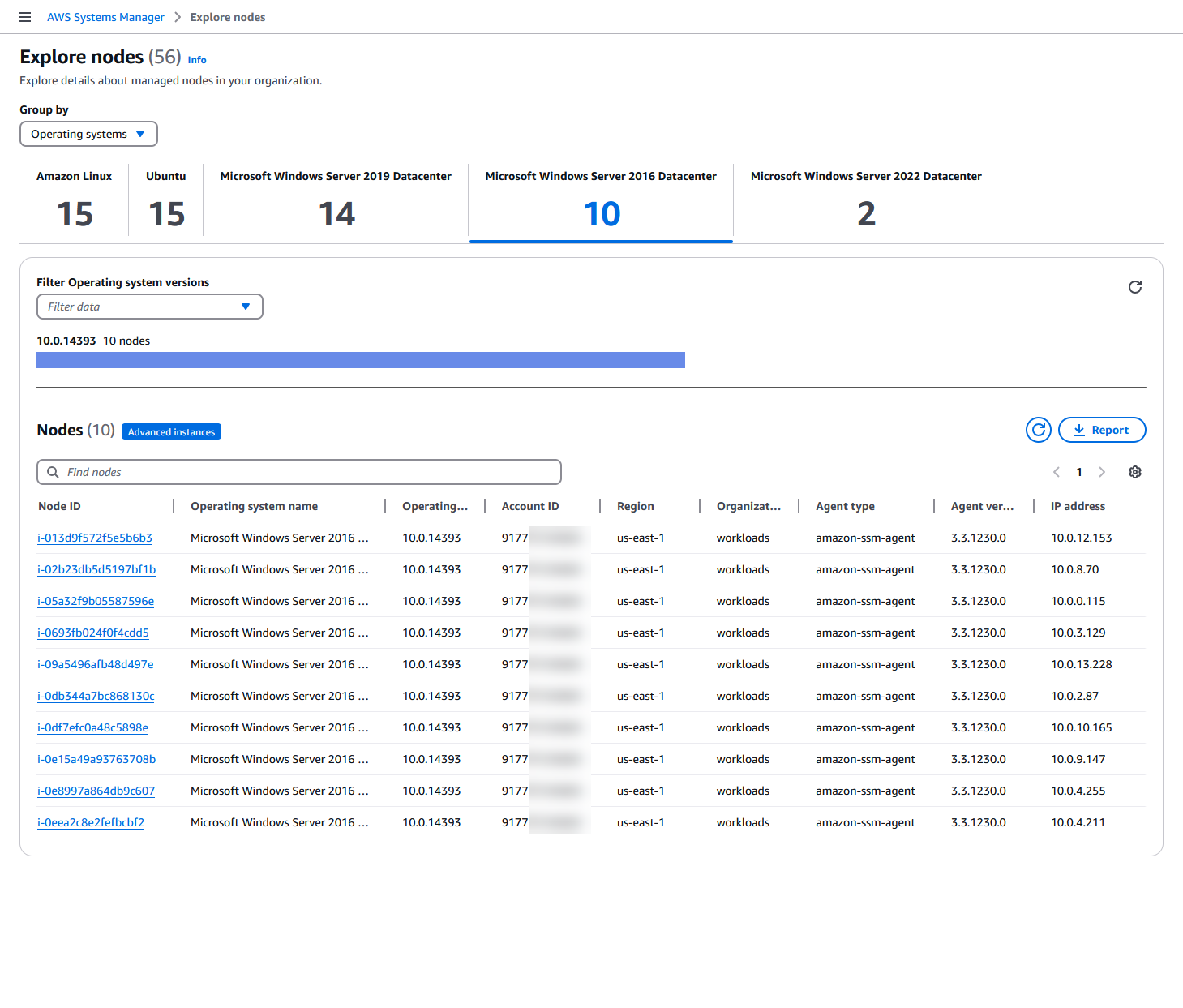Refresh the Nodes table

click(1038, 430)
